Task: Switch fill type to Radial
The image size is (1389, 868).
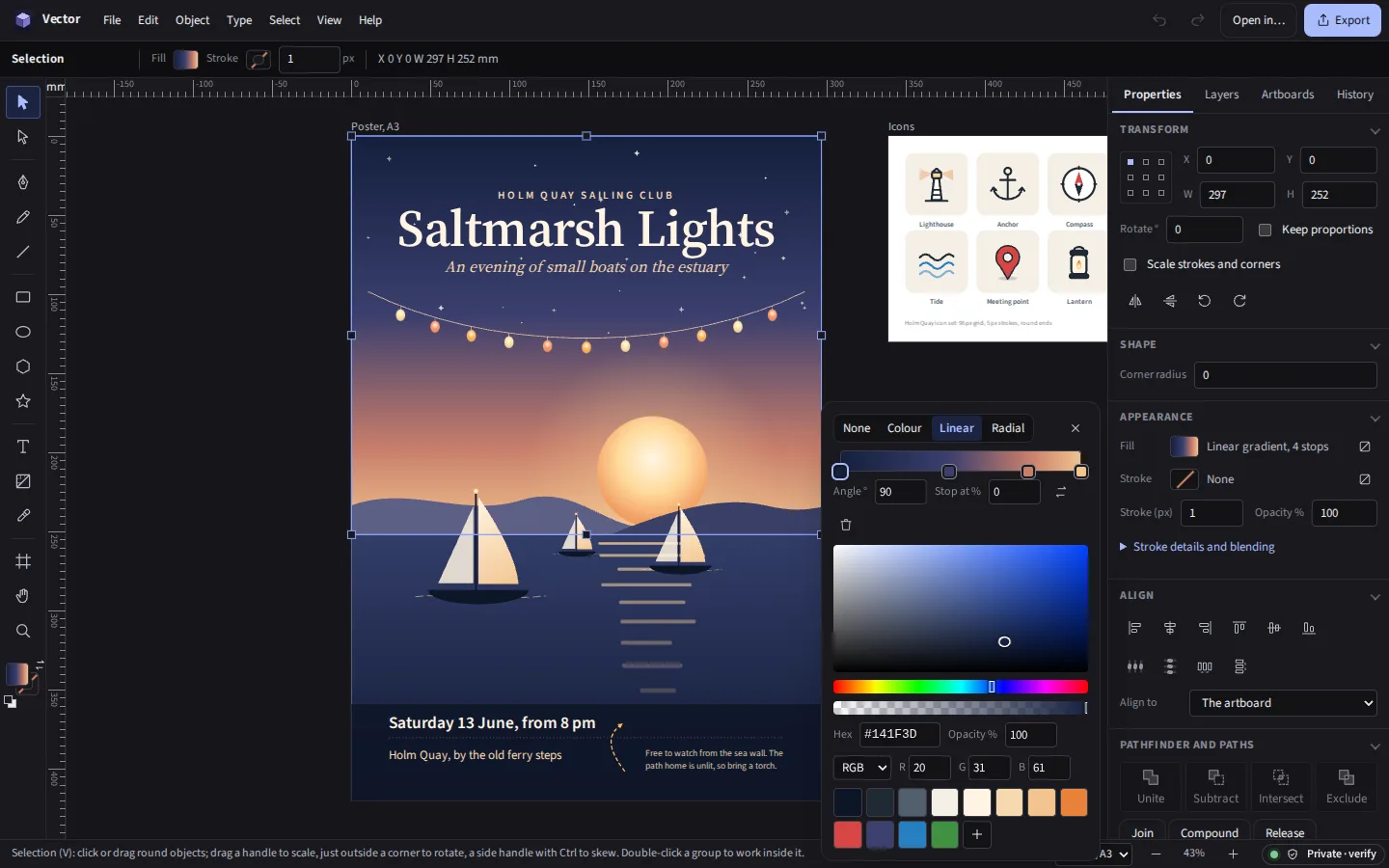Action: pos(1008,428)
